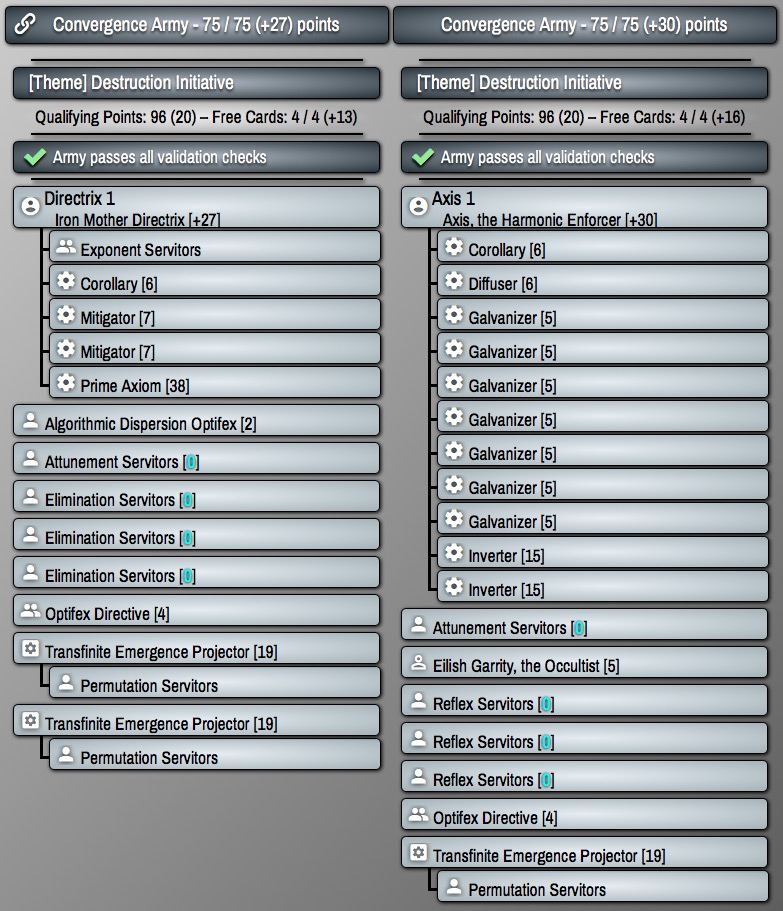Select left army Attunement Servitors [0] entry
The width and height of the screenshot is (783, 911).
point(197,459)
